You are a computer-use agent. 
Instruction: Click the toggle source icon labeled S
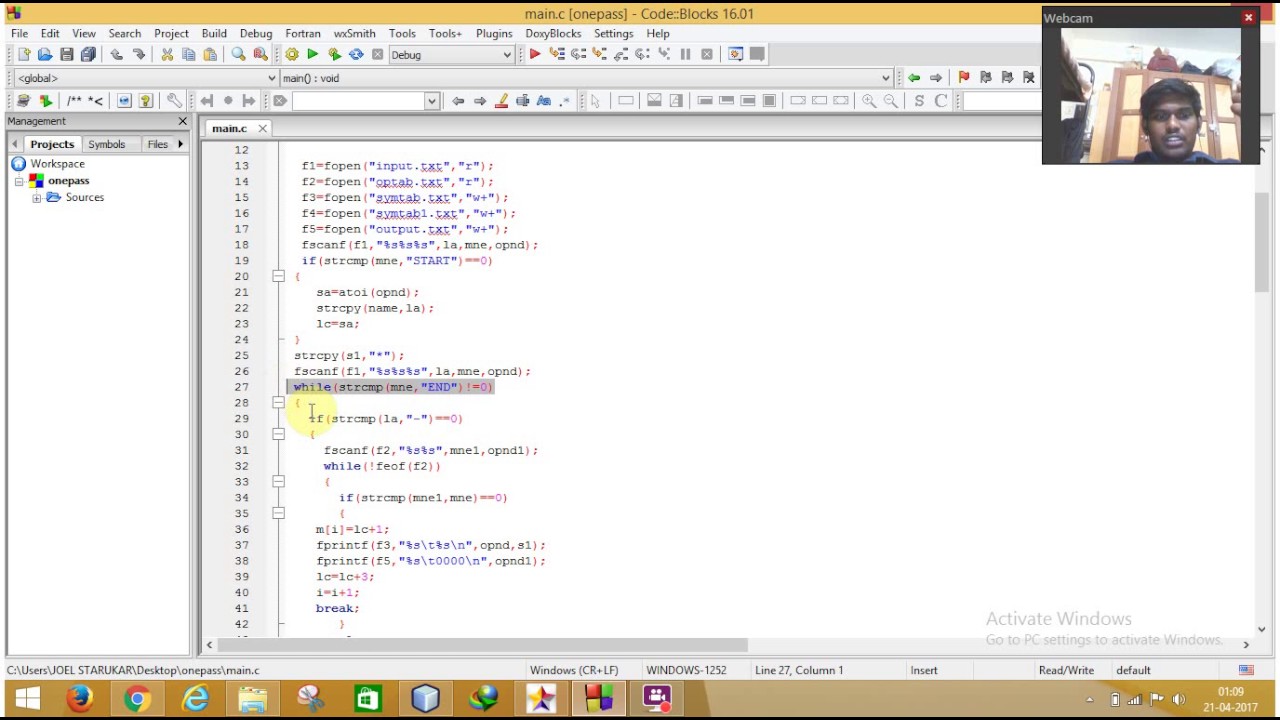pos(919,101)
